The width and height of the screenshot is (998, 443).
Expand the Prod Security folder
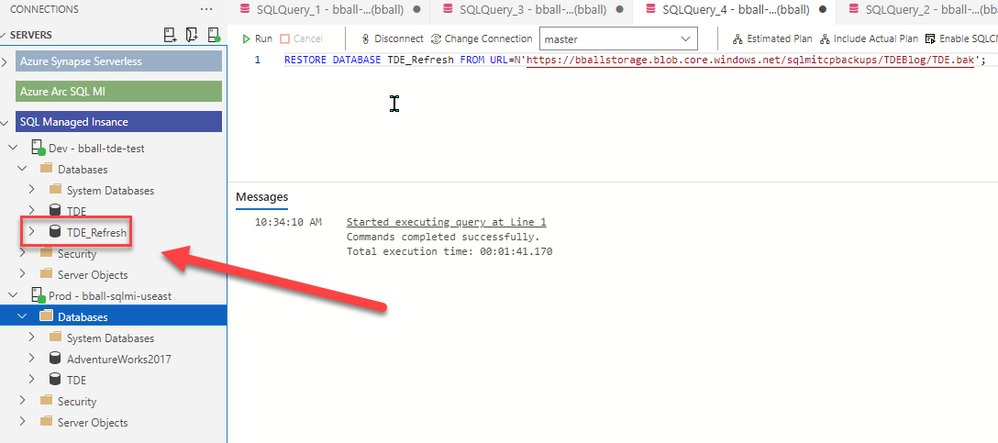click(x=23, y=400)
